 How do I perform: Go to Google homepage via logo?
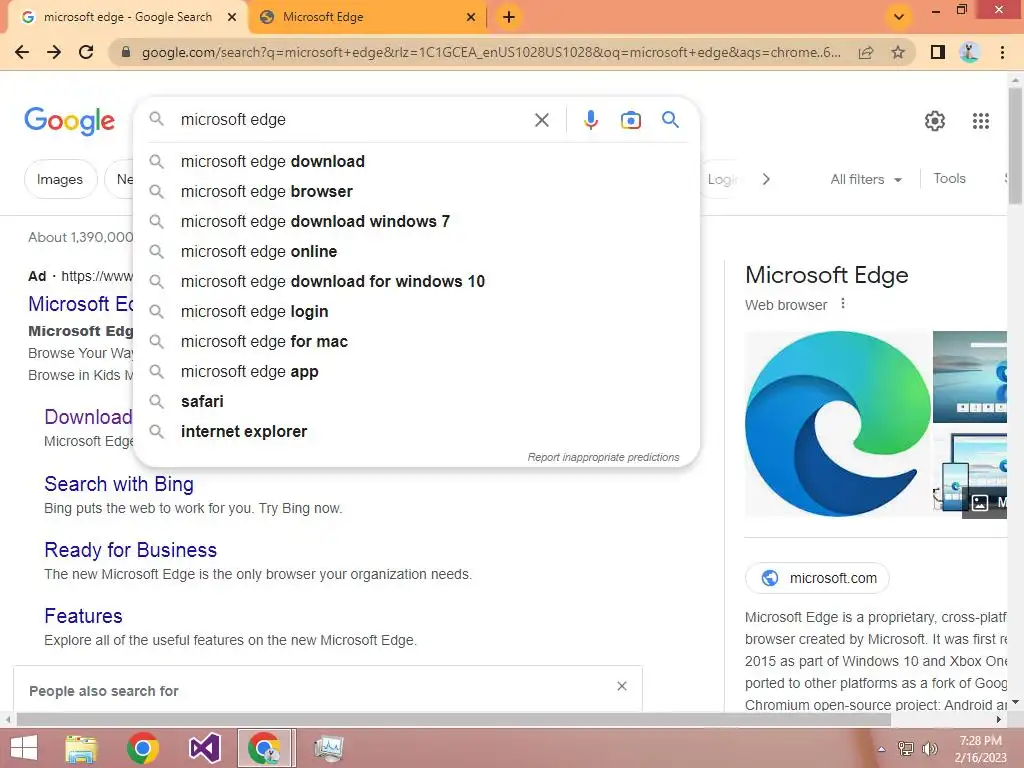(69, 121)
